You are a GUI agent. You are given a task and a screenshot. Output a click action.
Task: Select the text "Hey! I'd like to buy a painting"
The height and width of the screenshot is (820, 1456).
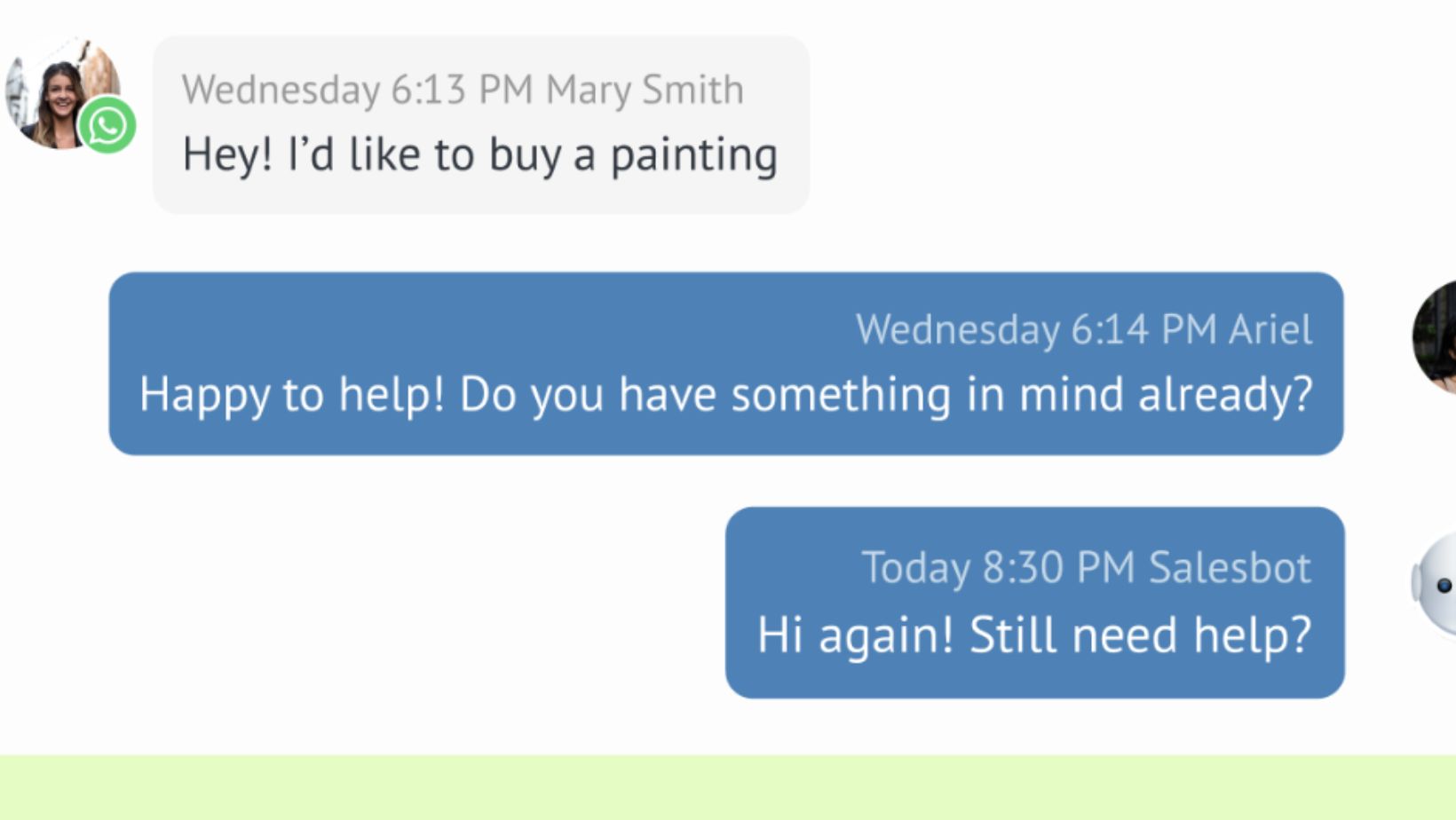tap(479, 155)
